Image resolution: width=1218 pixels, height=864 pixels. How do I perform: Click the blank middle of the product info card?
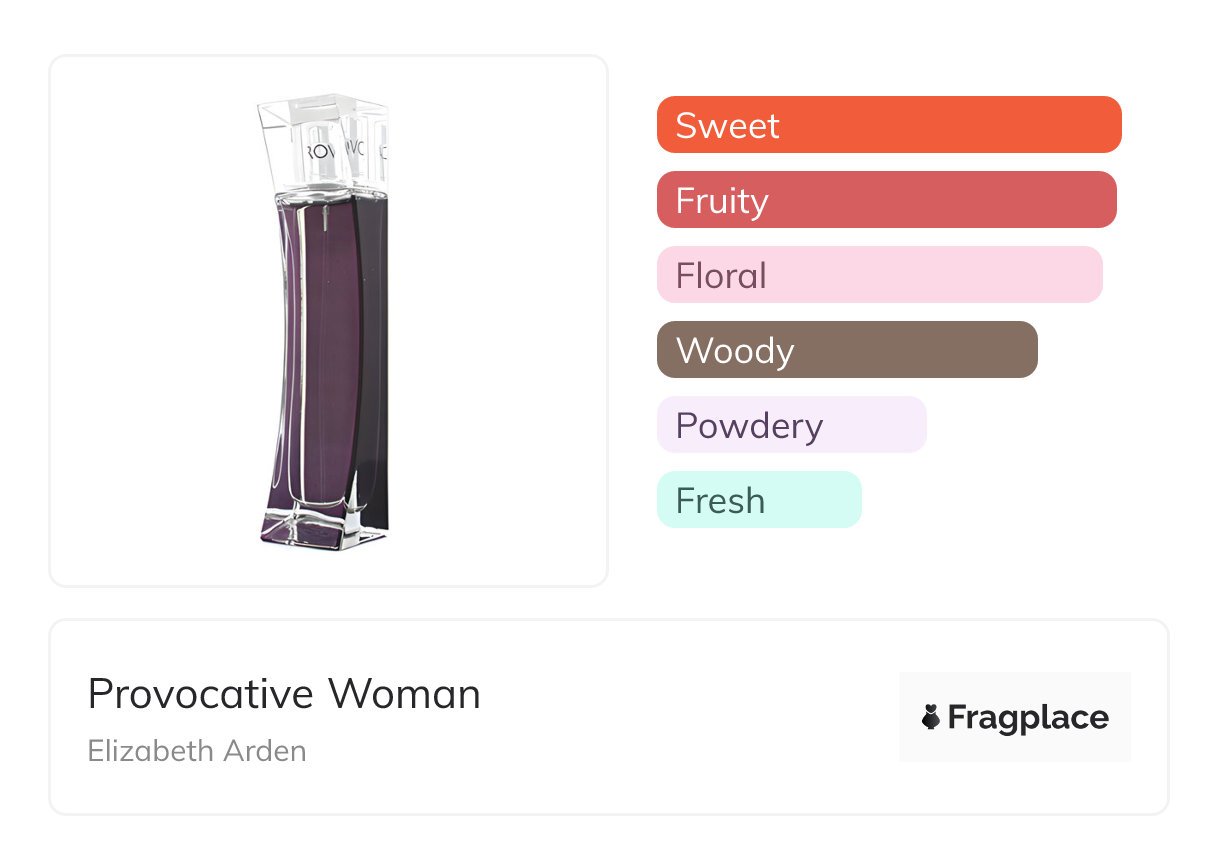tap(680, 717)
